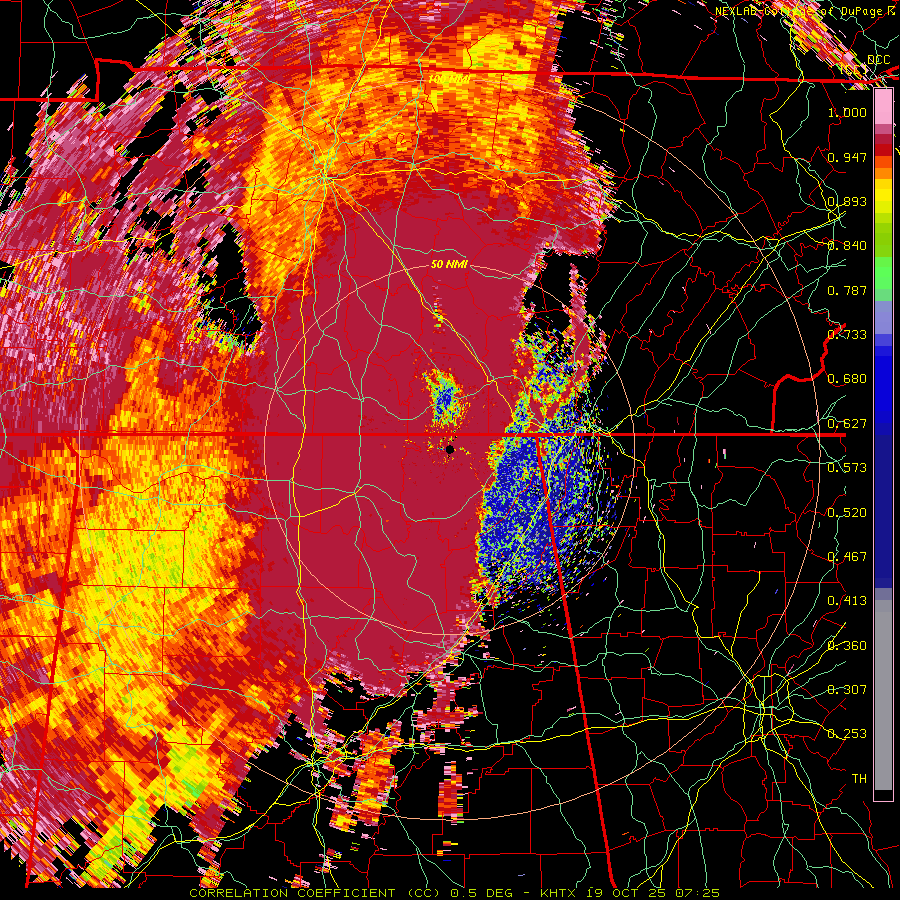Click the "1.000" color scale value
The height and width of the screenshot is (900, 900).
(847, 112)
